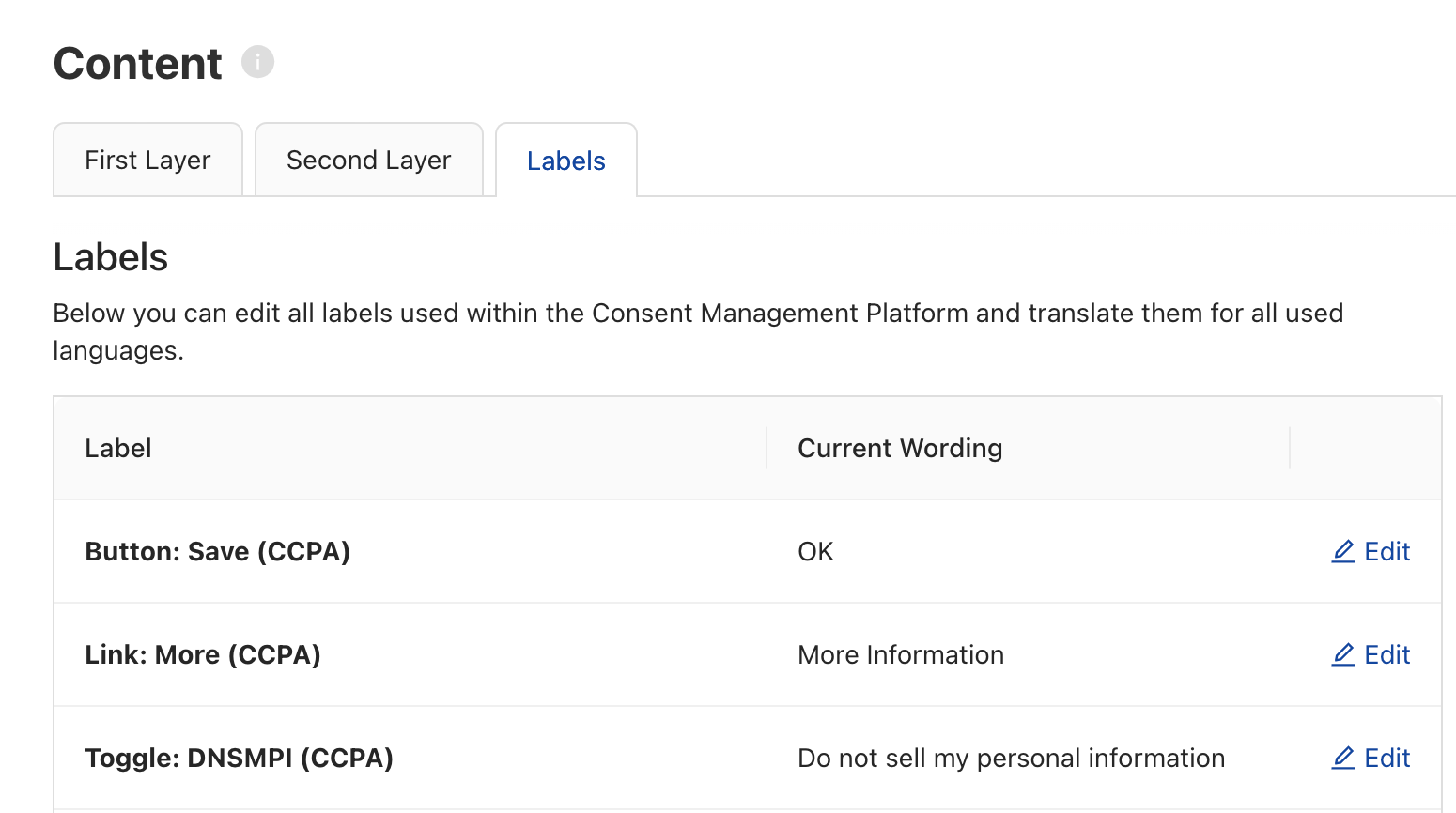Open the info tooltip beside Content heading

(257, 62)
